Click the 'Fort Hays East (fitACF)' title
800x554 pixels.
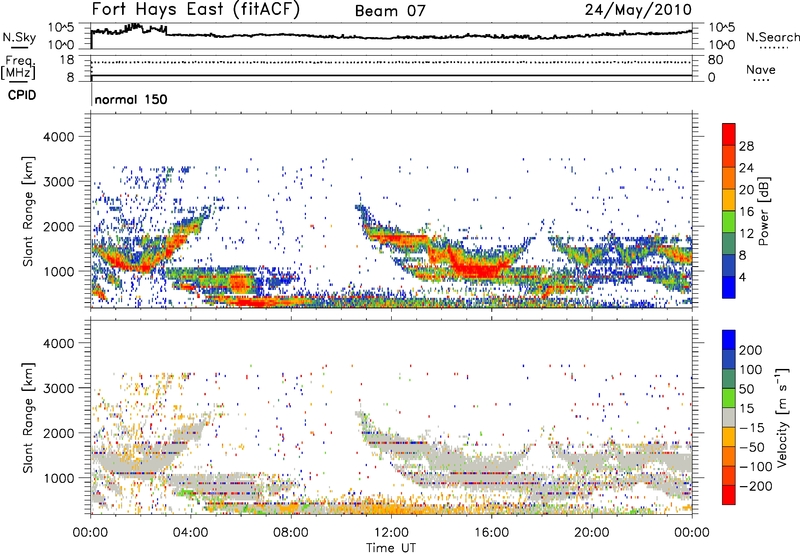click(x=196, y=10)
